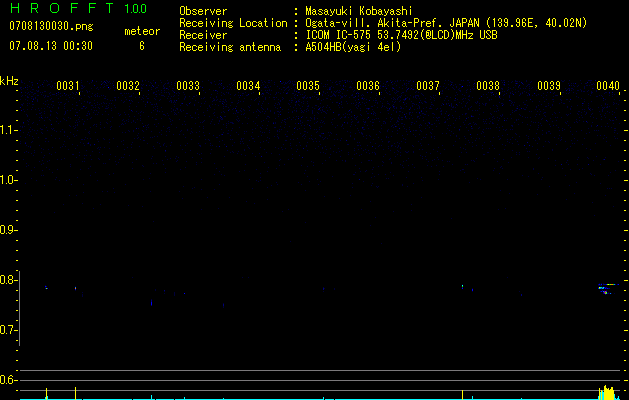Click the 0040 time axis marker
Screen dimensions: 629x400
(x=608, y=86)
